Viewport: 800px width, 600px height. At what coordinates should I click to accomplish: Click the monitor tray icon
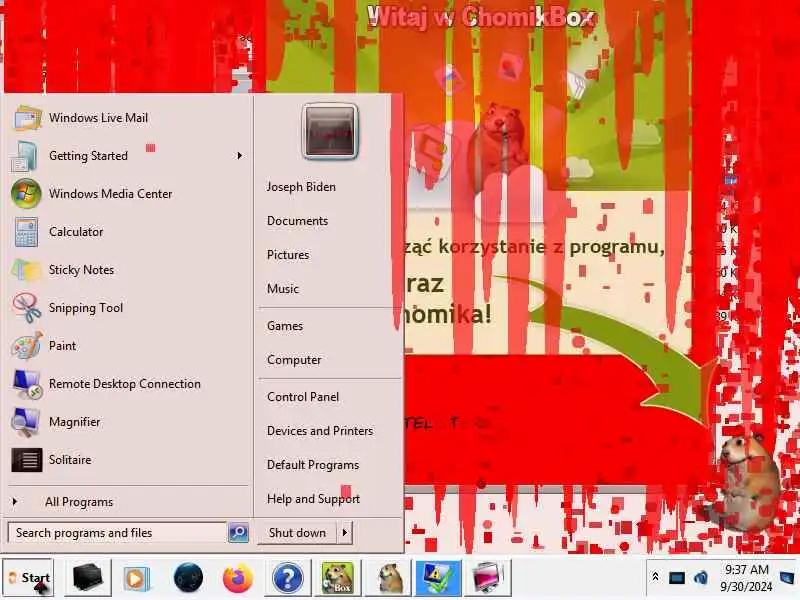677,578
